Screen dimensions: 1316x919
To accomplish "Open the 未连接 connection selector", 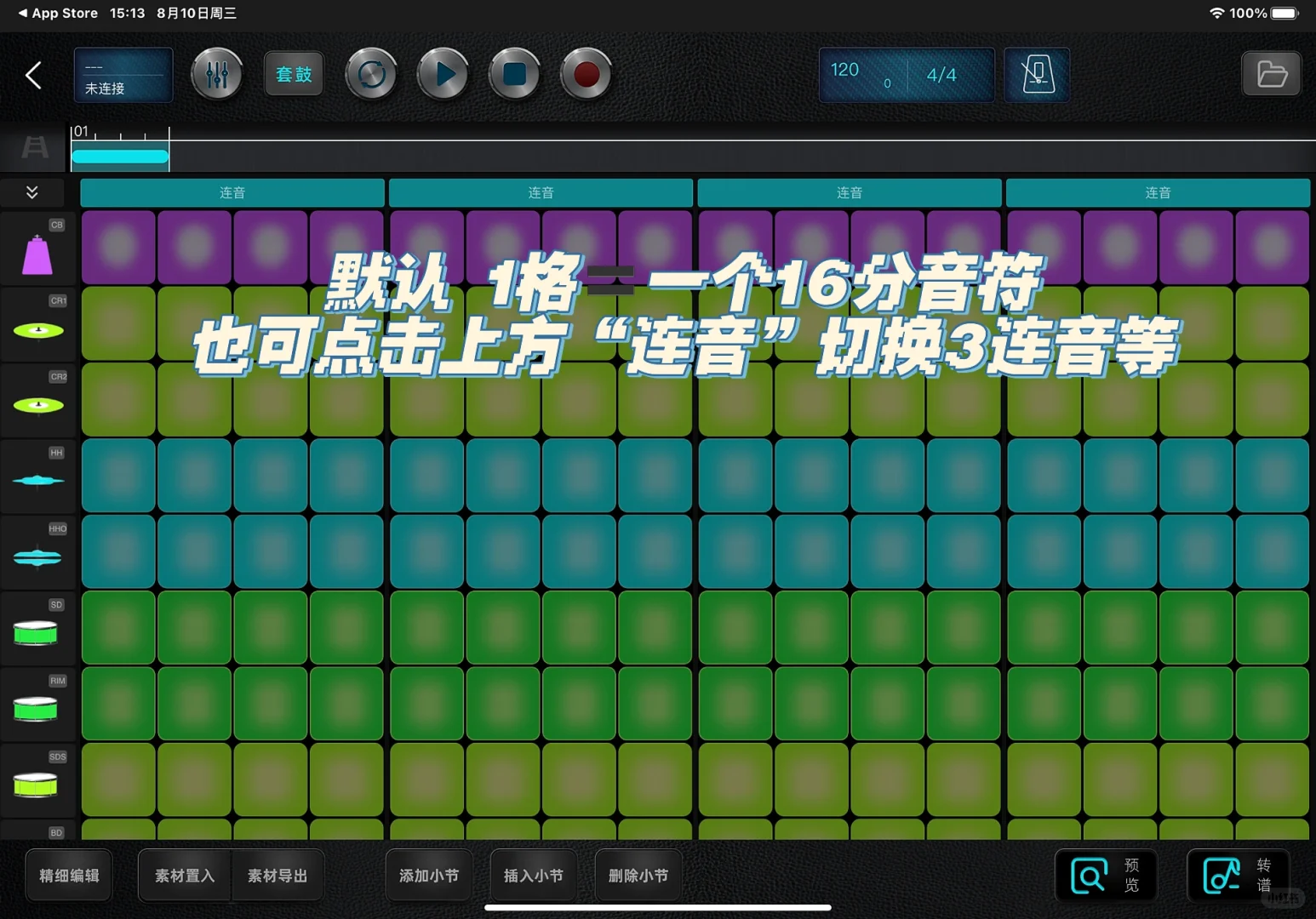I will (x=123, y=75).
